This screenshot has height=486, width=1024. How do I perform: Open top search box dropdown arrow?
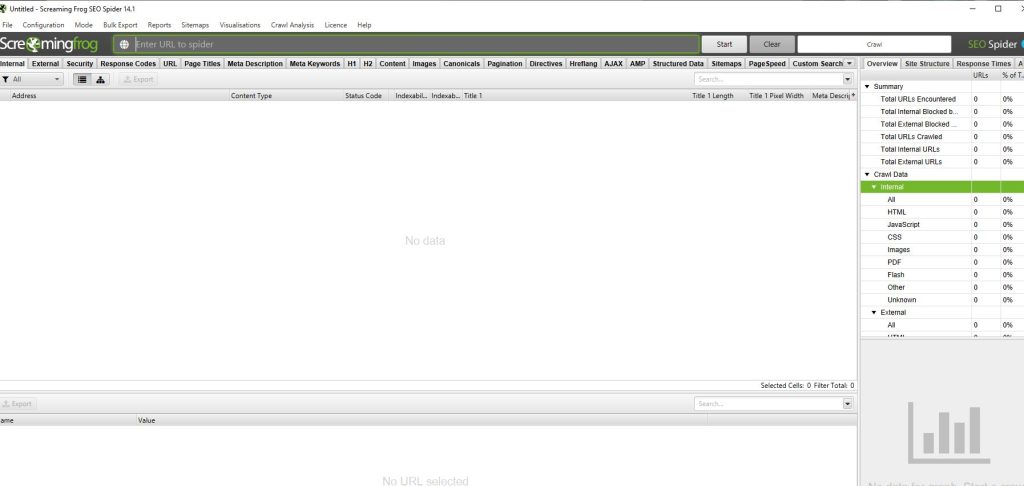pos(848,79)
